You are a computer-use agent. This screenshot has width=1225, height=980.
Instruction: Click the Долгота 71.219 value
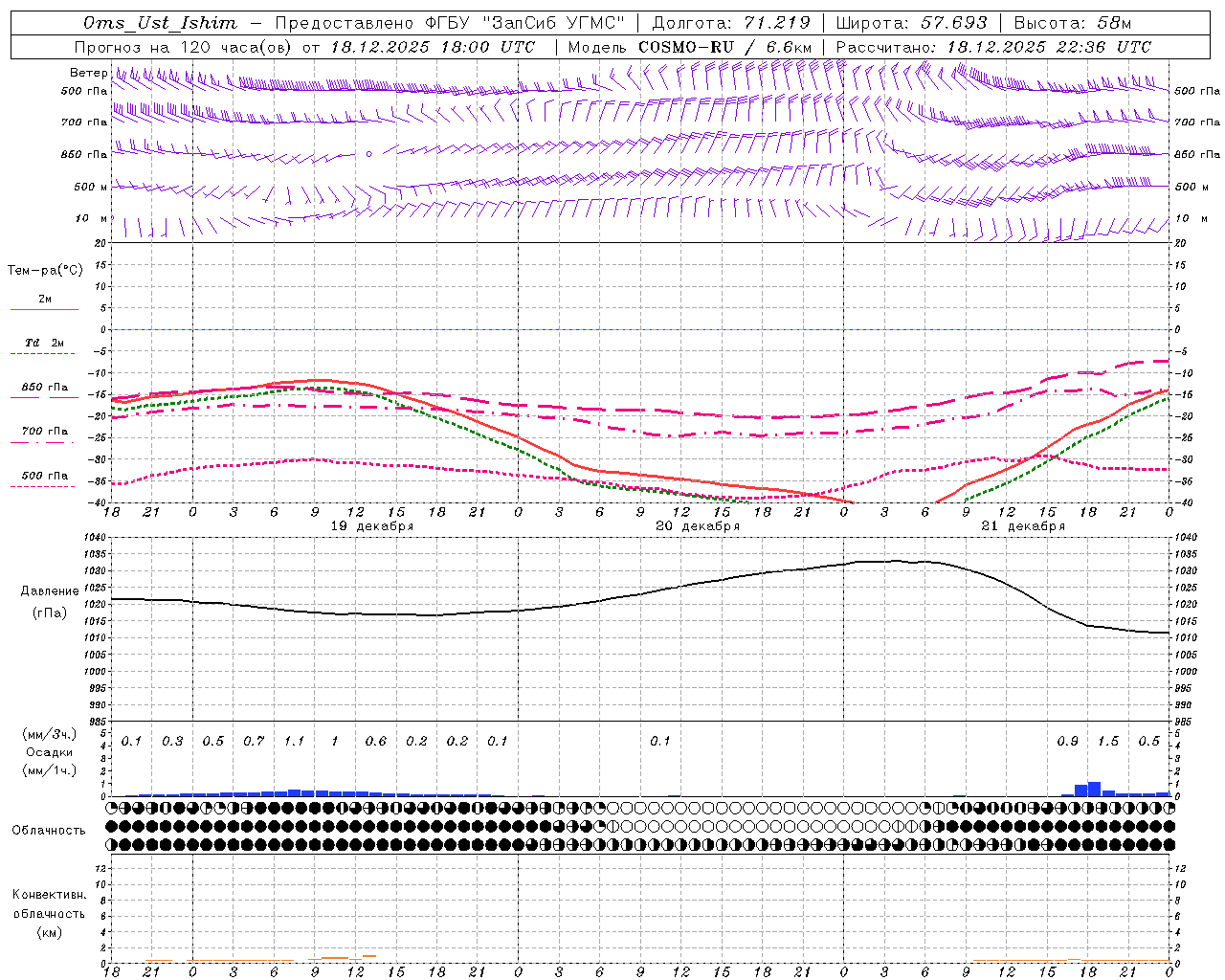776,23
